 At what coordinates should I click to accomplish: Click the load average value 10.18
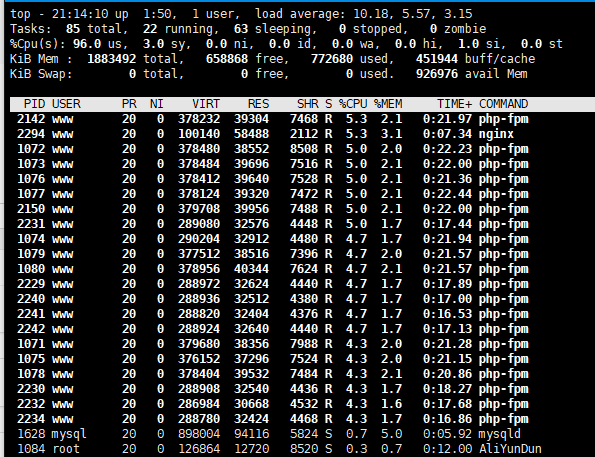pyautogui.click(x=370, y=14)
